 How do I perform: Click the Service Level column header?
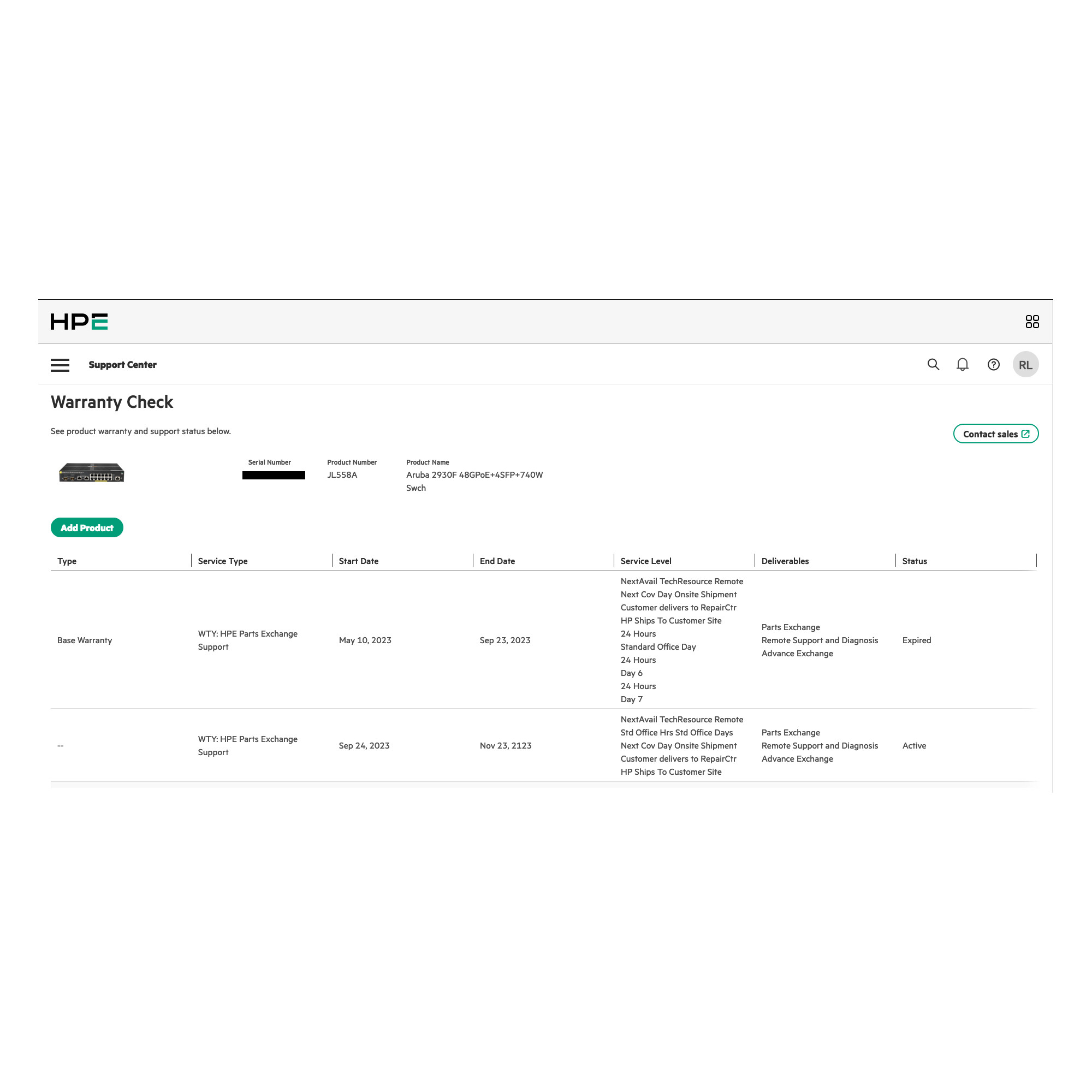point(645,561)
